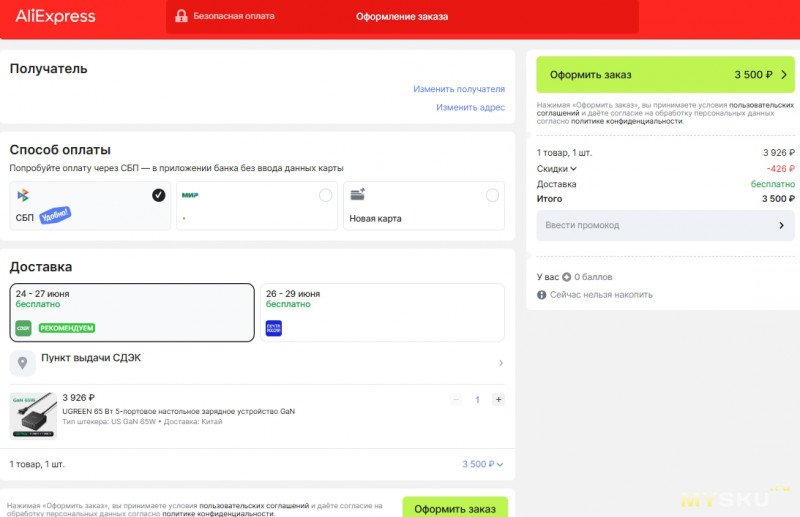Increase item quantity with plus button
This screenshot has width=800, height=517.
pos(498,400)
